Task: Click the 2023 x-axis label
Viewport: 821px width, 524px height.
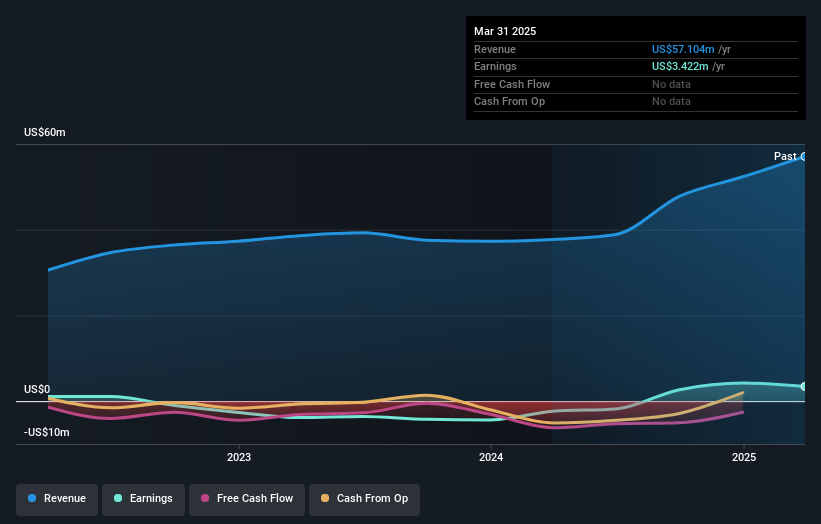Action: click(239, 458)
